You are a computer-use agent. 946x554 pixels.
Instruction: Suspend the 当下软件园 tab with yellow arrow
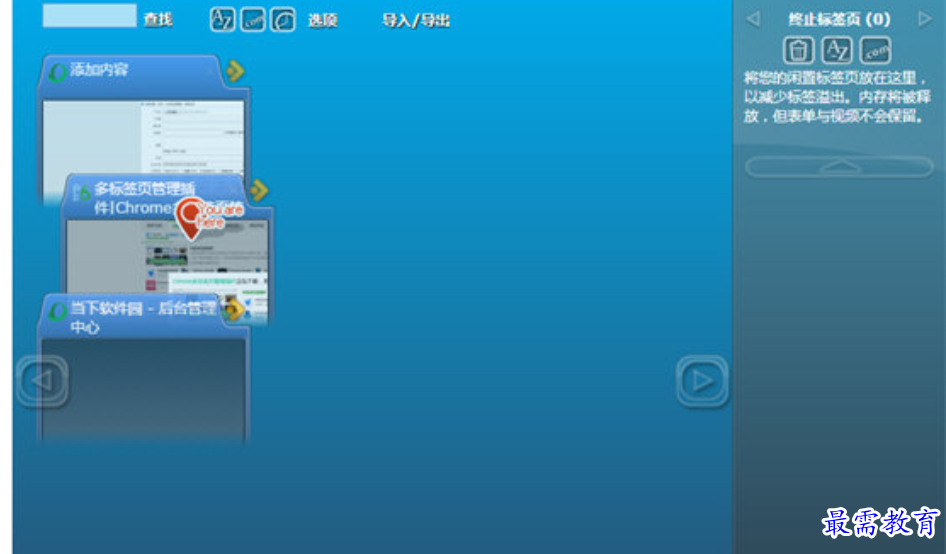coord(235,310)
